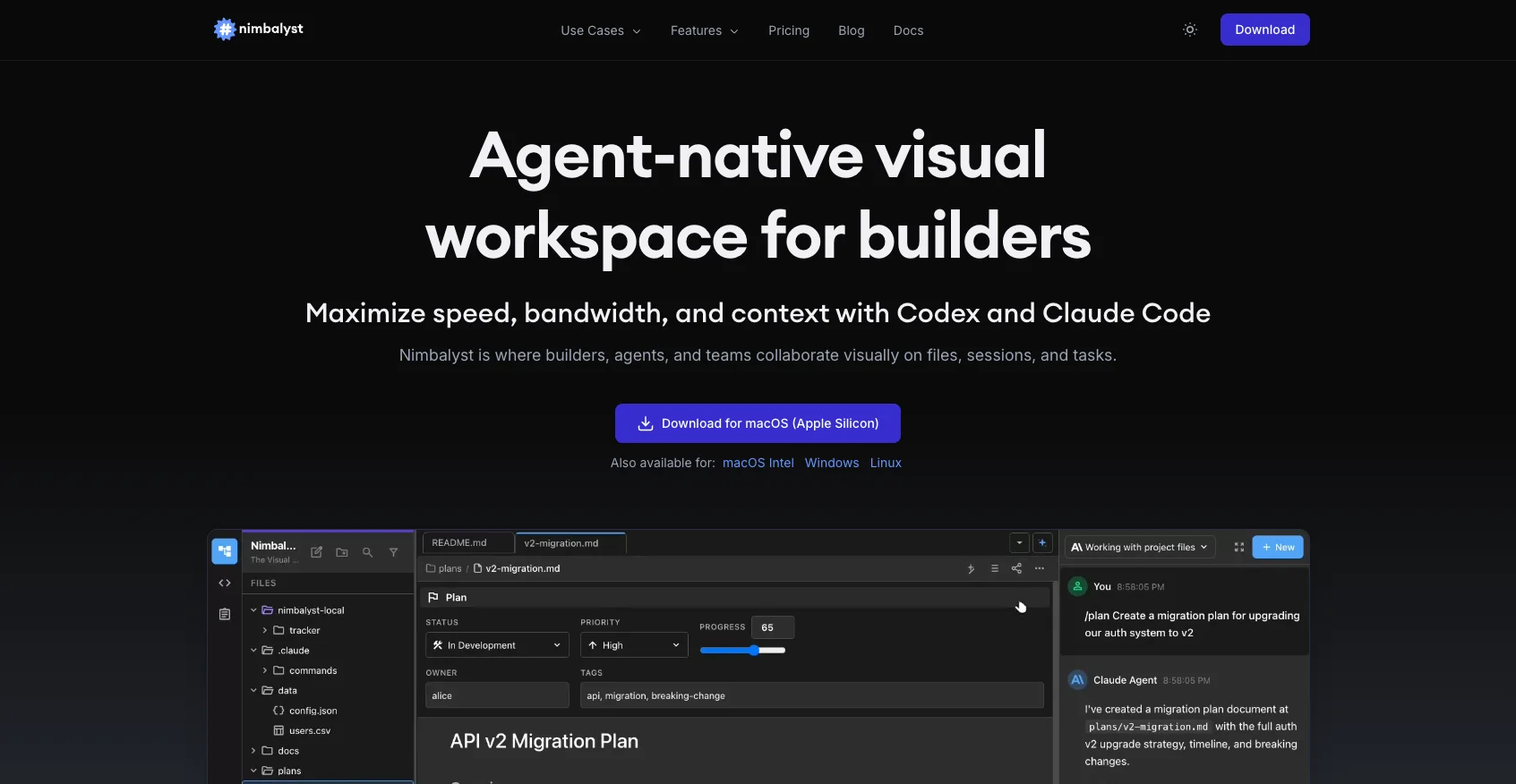Click the config.json braces file icon
Screen dimensions: 1516x784
(x=278, y=711)
